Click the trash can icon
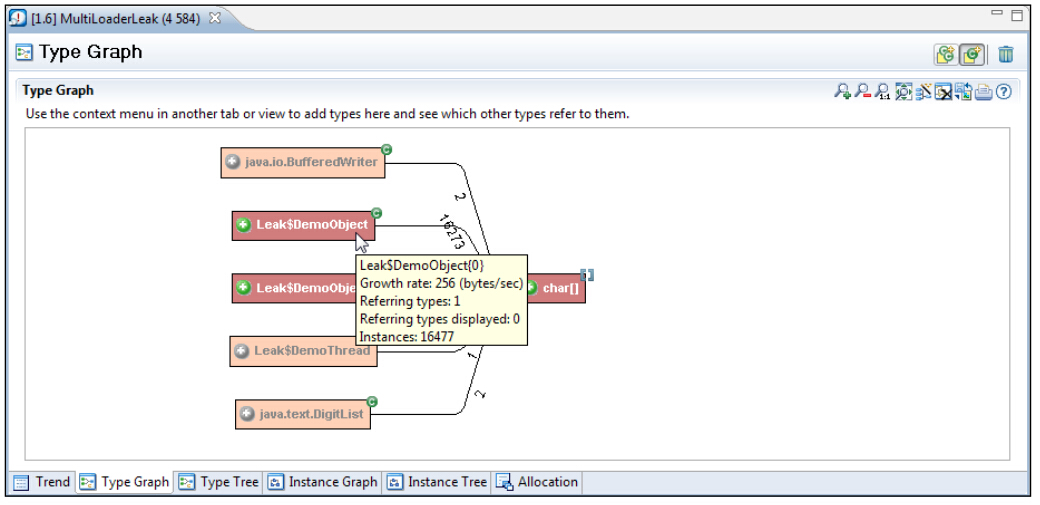 [1006, 54]
